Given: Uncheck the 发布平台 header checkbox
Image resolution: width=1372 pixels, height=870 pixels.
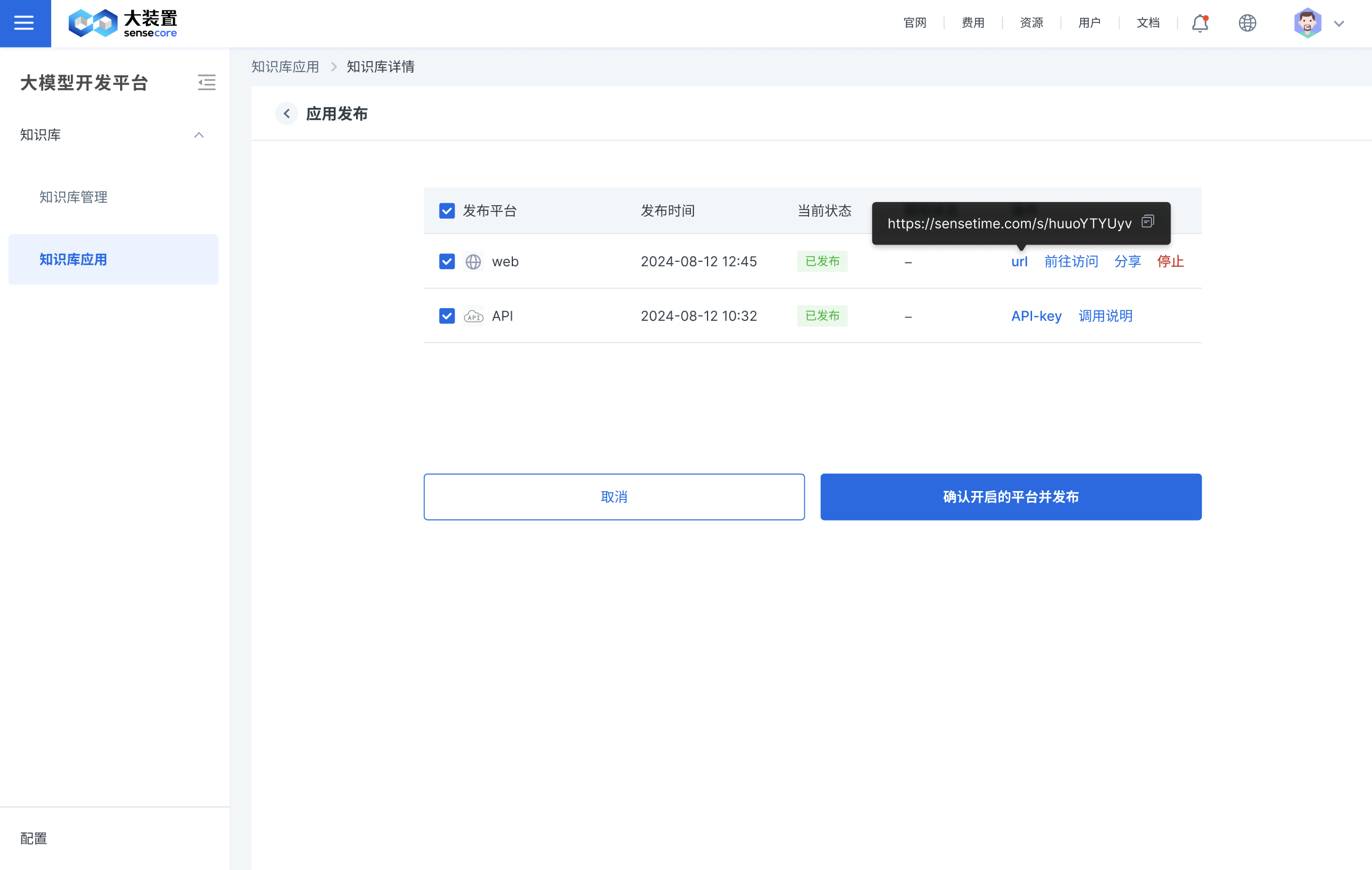Looking at the screenshot, I should point(446,210).
